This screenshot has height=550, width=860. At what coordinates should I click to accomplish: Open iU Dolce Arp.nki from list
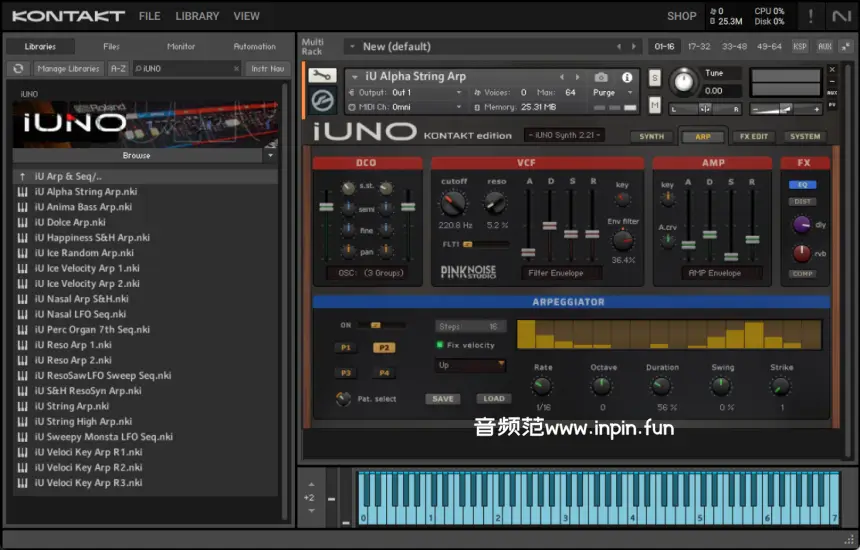pos(70,222)
